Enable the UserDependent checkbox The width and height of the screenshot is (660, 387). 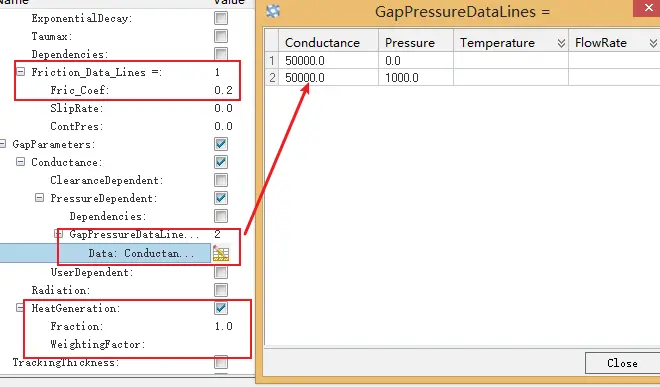point(221,272)
